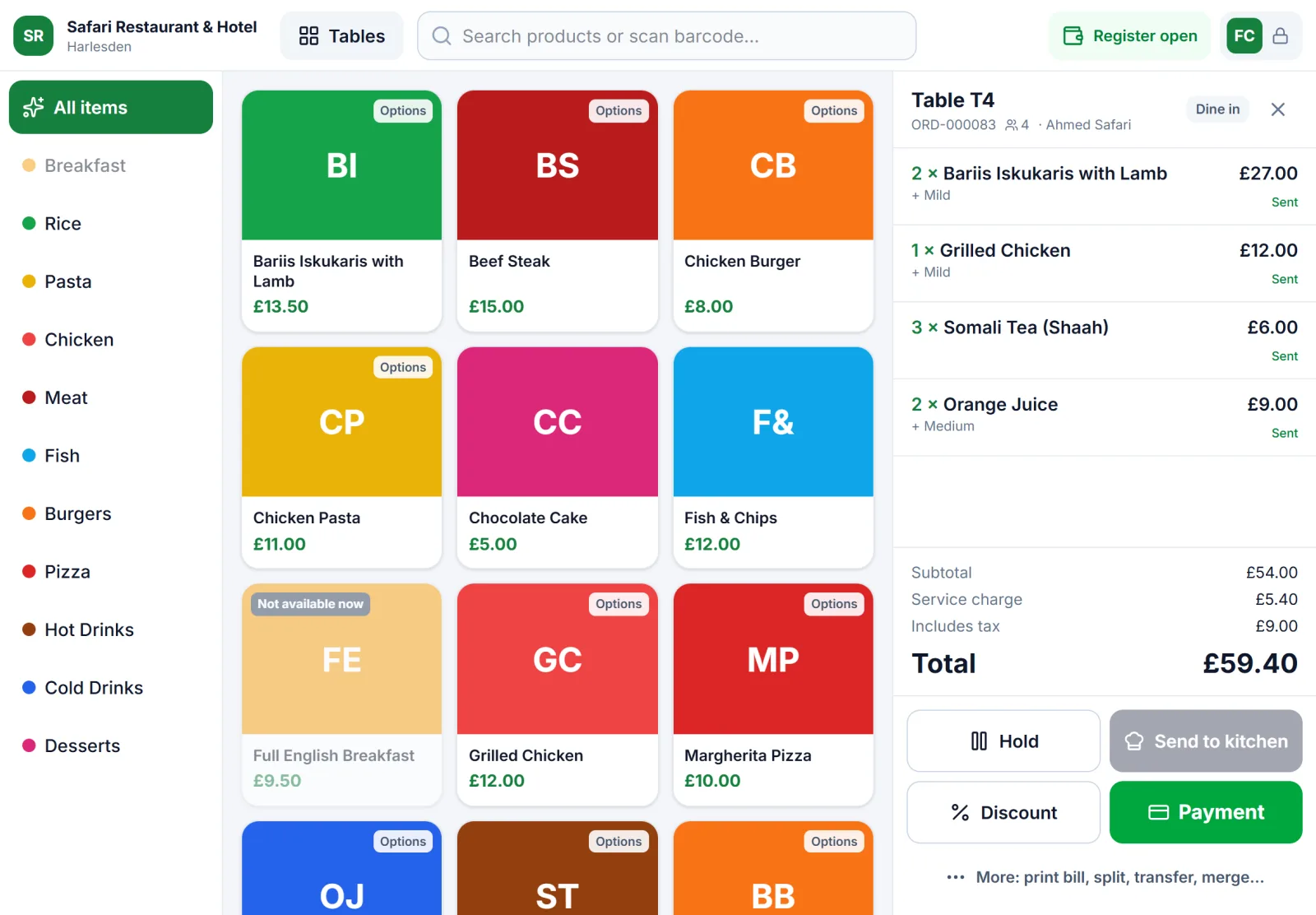Click Send to kitchen button
Image resolution: width=1316 pixels, height=915 pixels.
[1206, 741]
